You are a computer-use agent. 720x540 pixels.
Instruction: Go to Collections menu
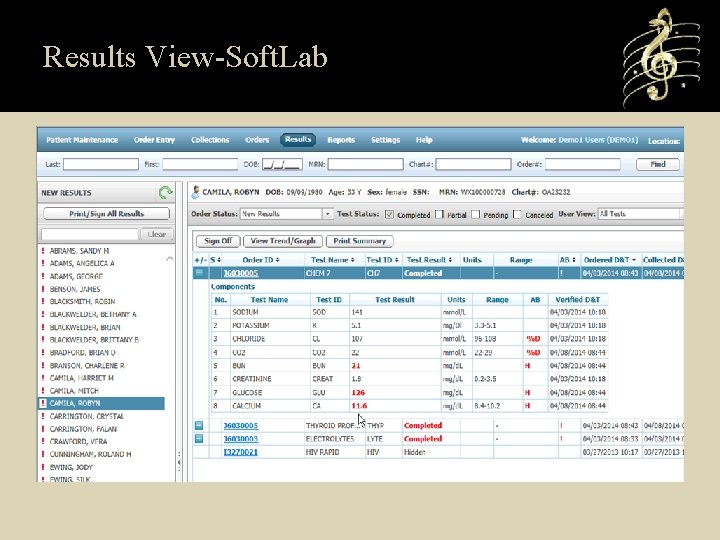point(210,140)
